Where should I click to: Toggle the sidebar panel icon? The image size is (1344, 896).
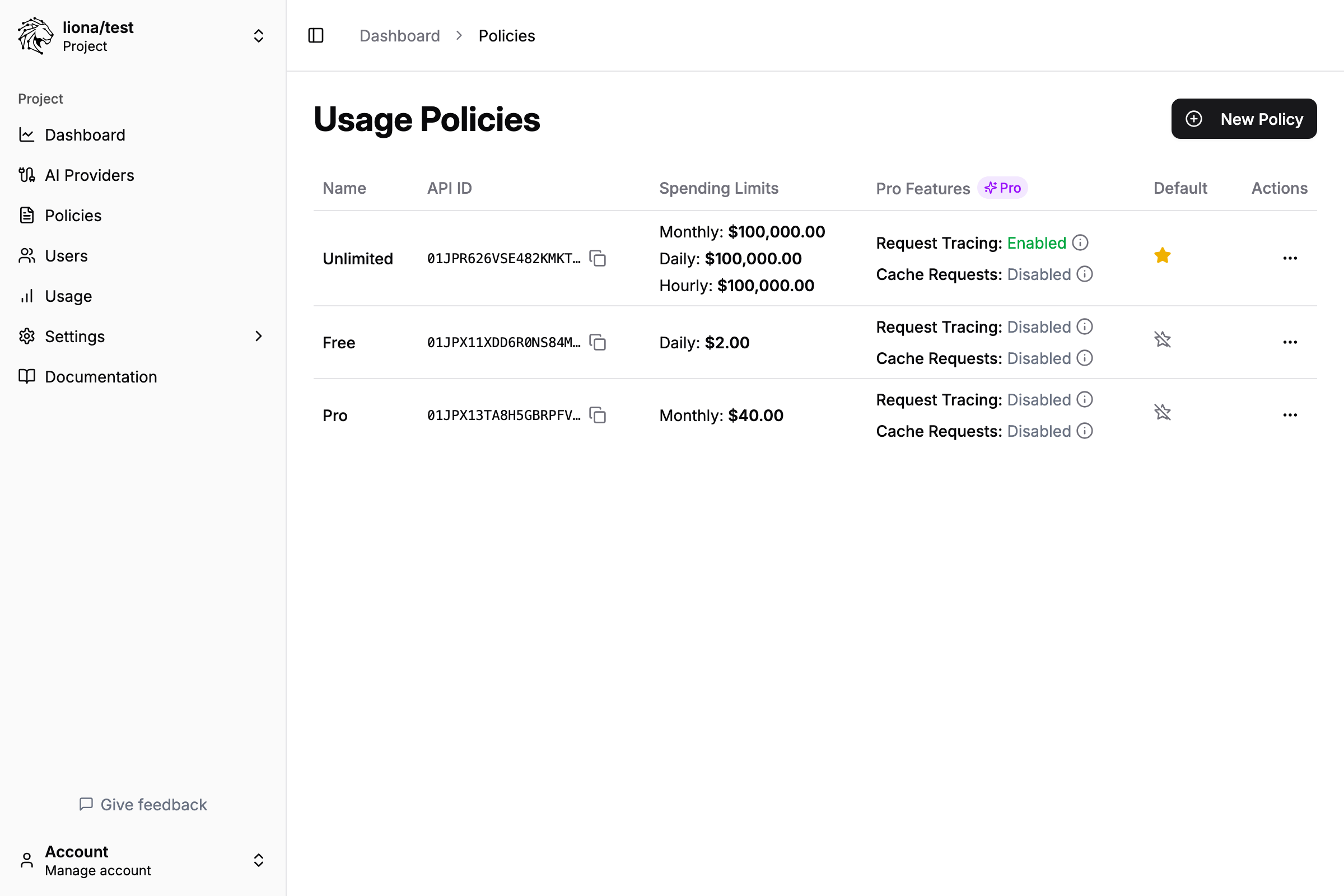coord(315,35)
